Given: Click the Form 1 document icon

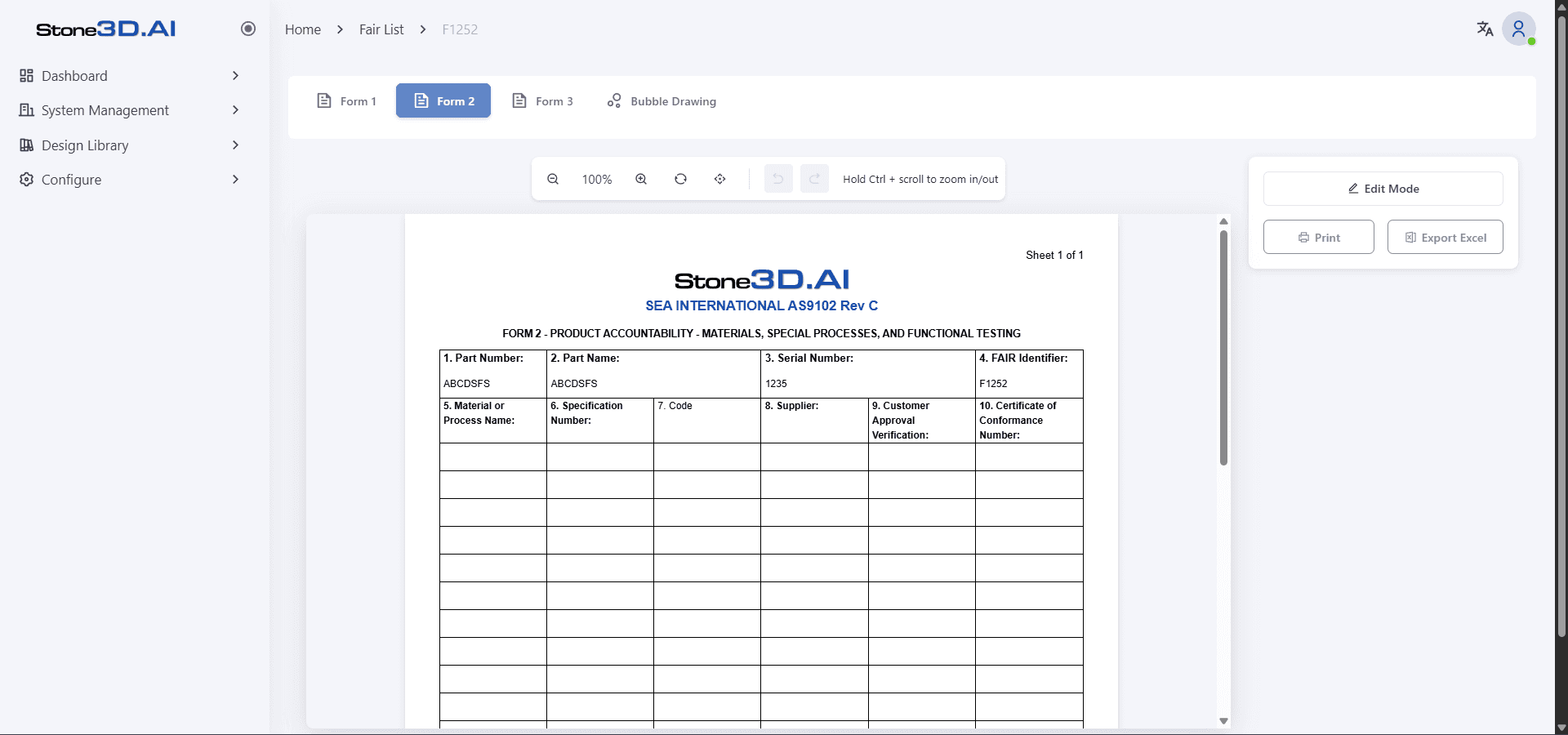Looking at the screenshot, I should click(324, 100).
